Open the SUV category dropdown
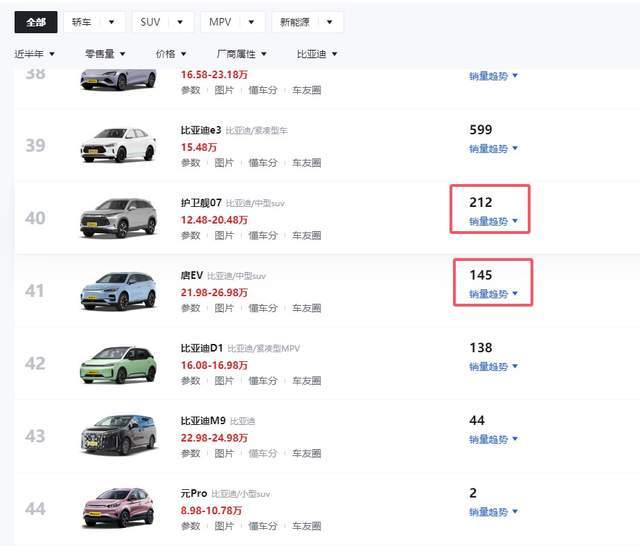Image resolution: width=640 pixels, height=546 pixels. click(x=163, y=22)
